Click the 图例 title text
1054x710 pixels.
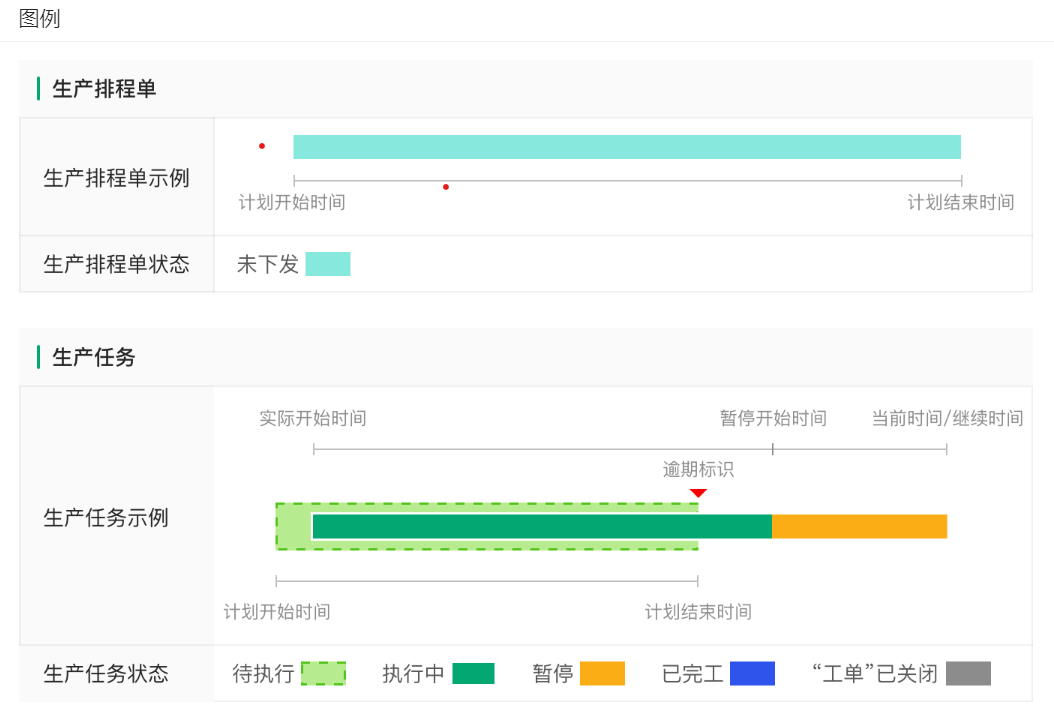point(40,19)
